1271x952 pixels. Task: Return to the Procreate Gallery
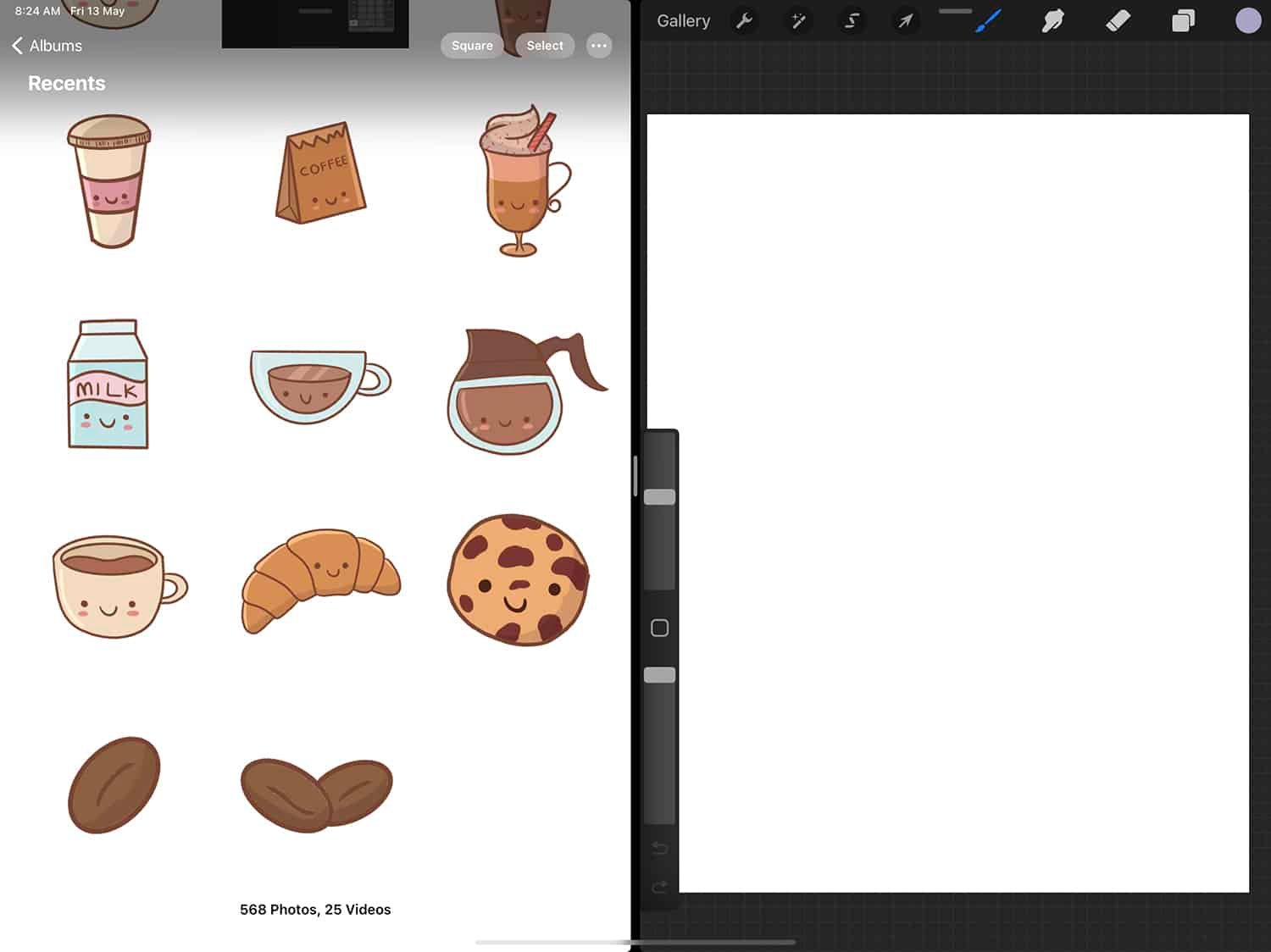(683, 20)
